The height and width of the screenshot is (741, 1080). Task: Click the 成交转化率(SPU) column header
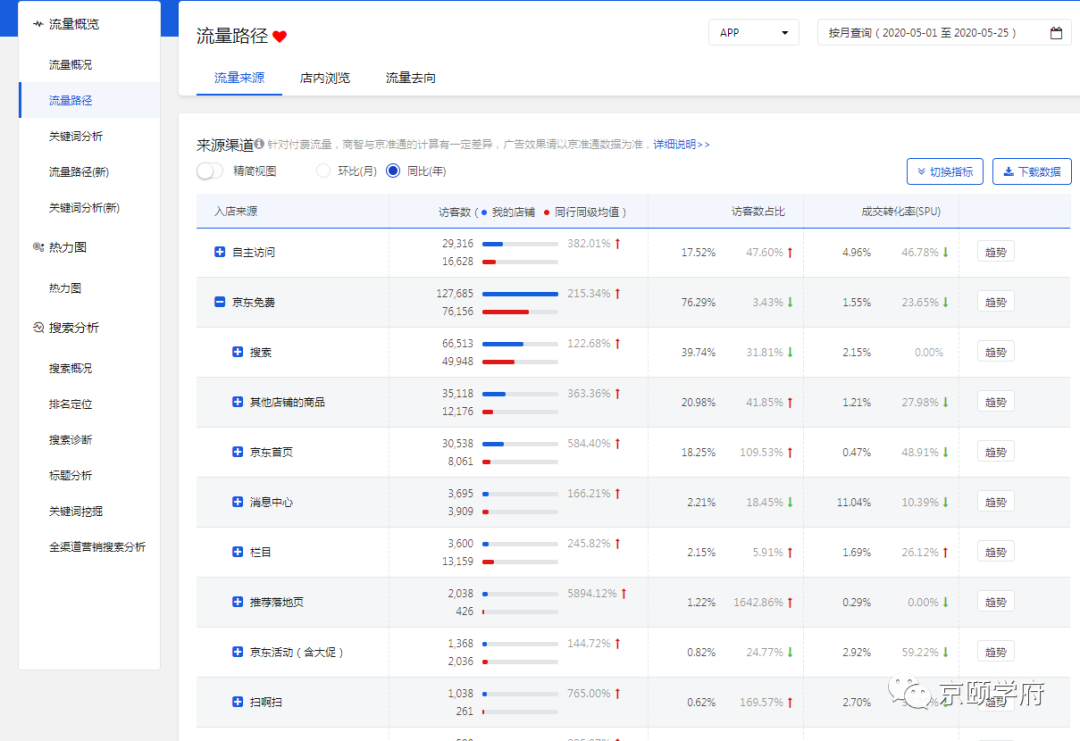pos(901,211)
